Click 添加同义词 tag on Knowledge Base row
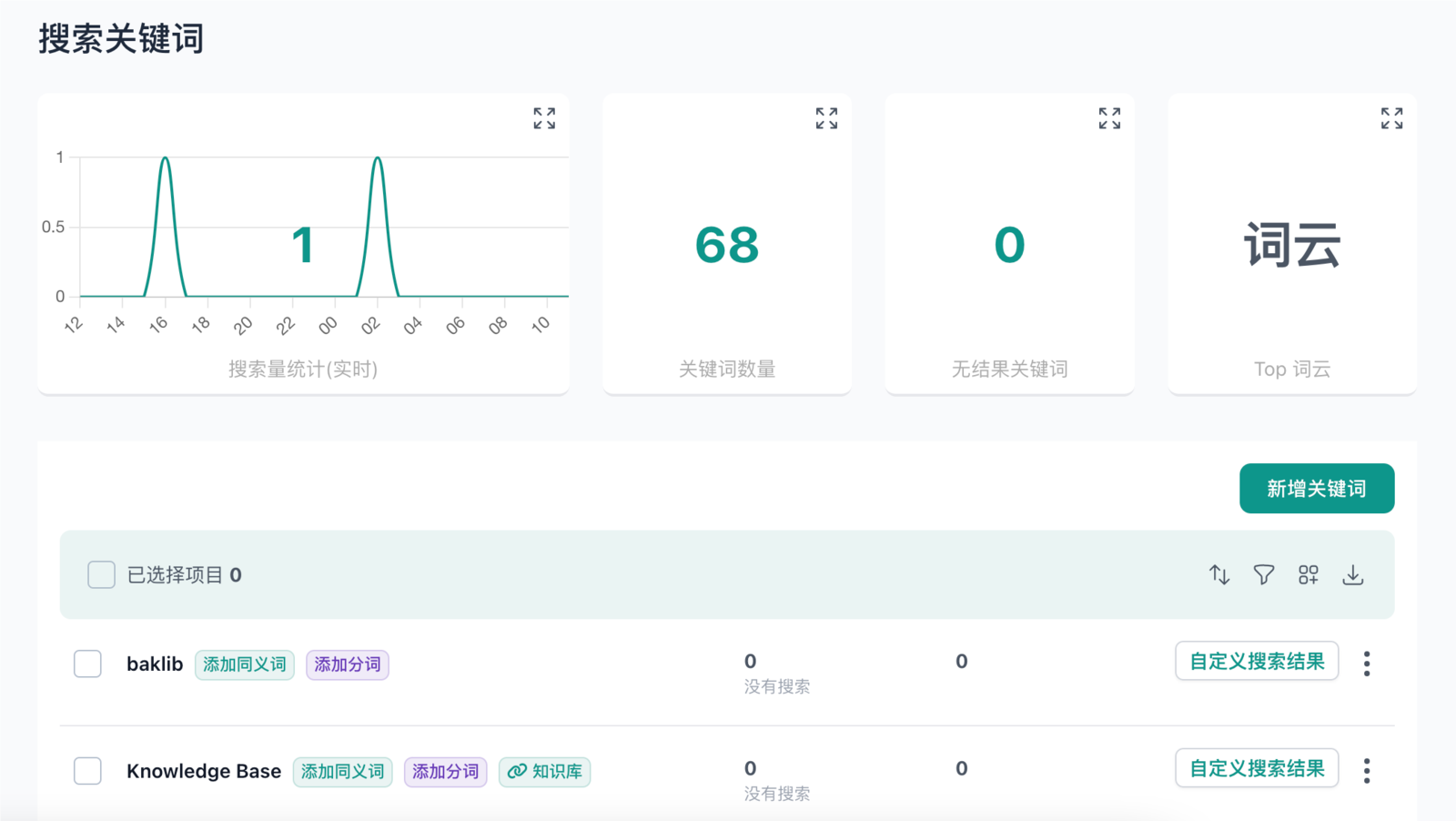 click(342, 772)
